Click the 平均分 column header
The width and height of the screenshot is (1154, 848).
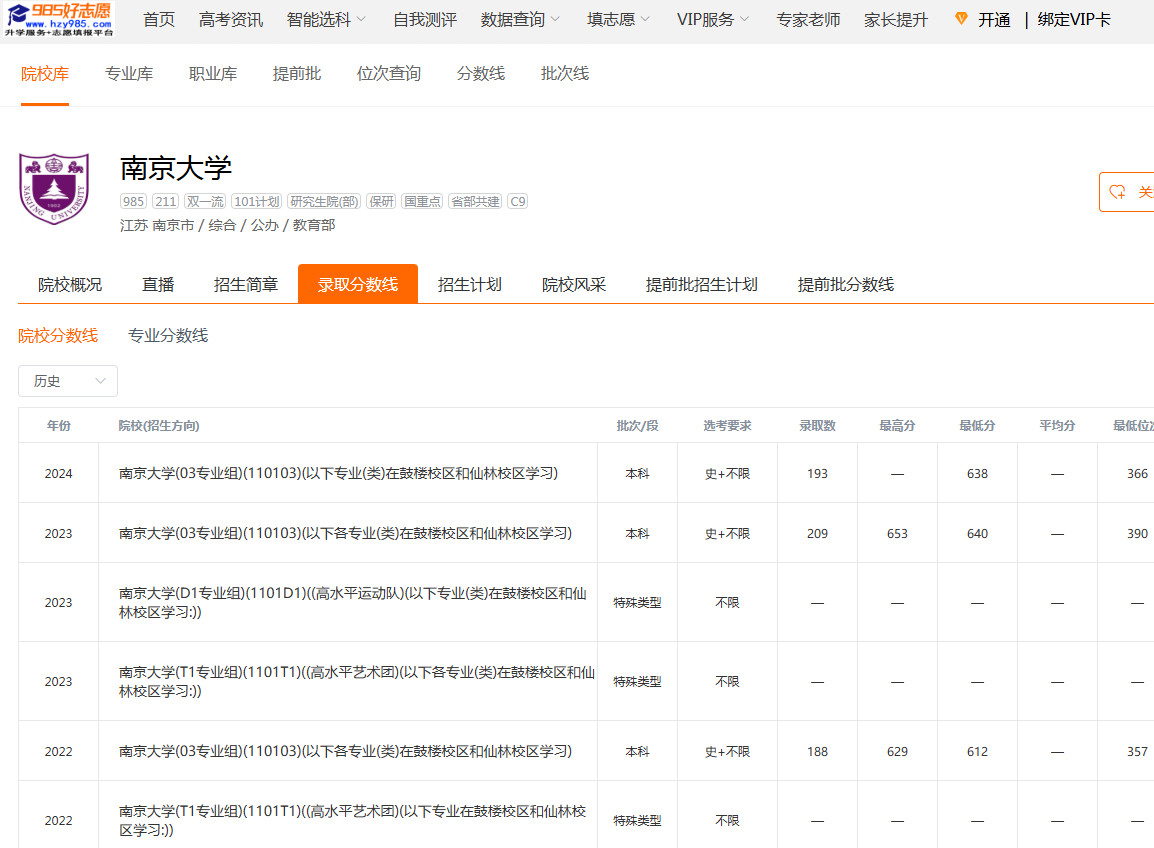coord(1057,425)
